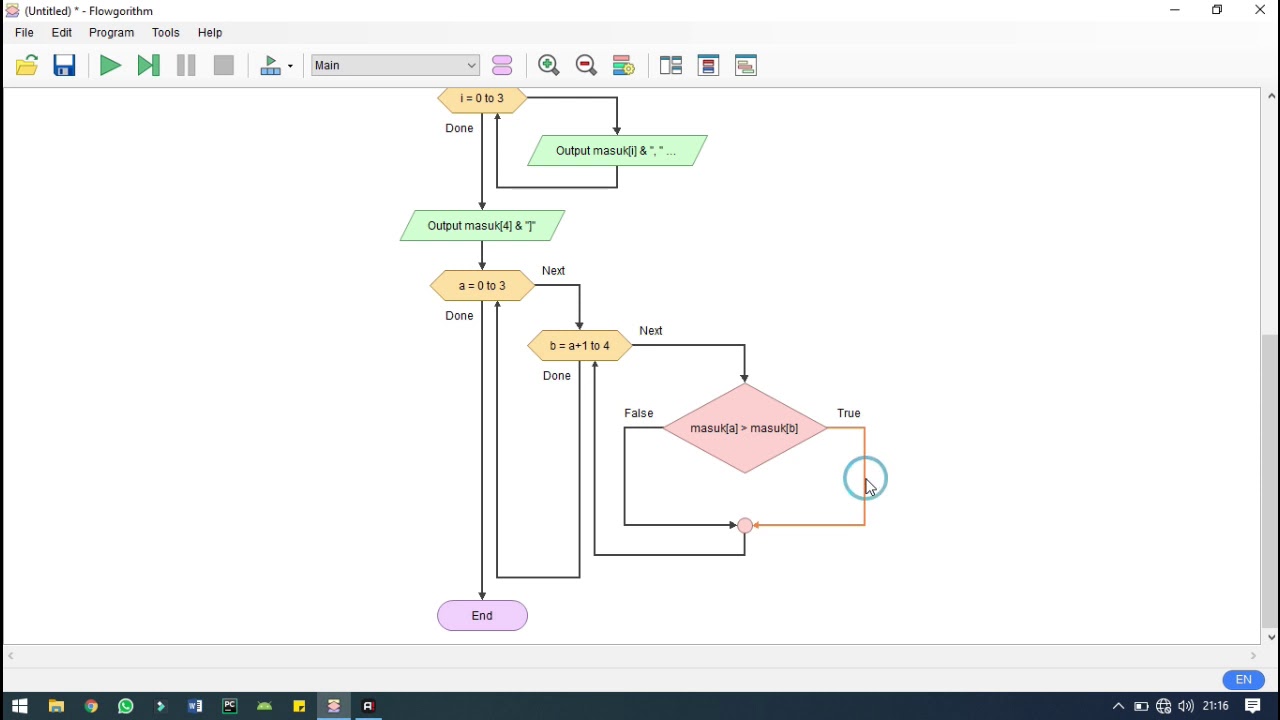The height and width of the screenshot is (720, 1280).
Task: Open WhatsApp from the taskbar
Action: tap(126, 706)
